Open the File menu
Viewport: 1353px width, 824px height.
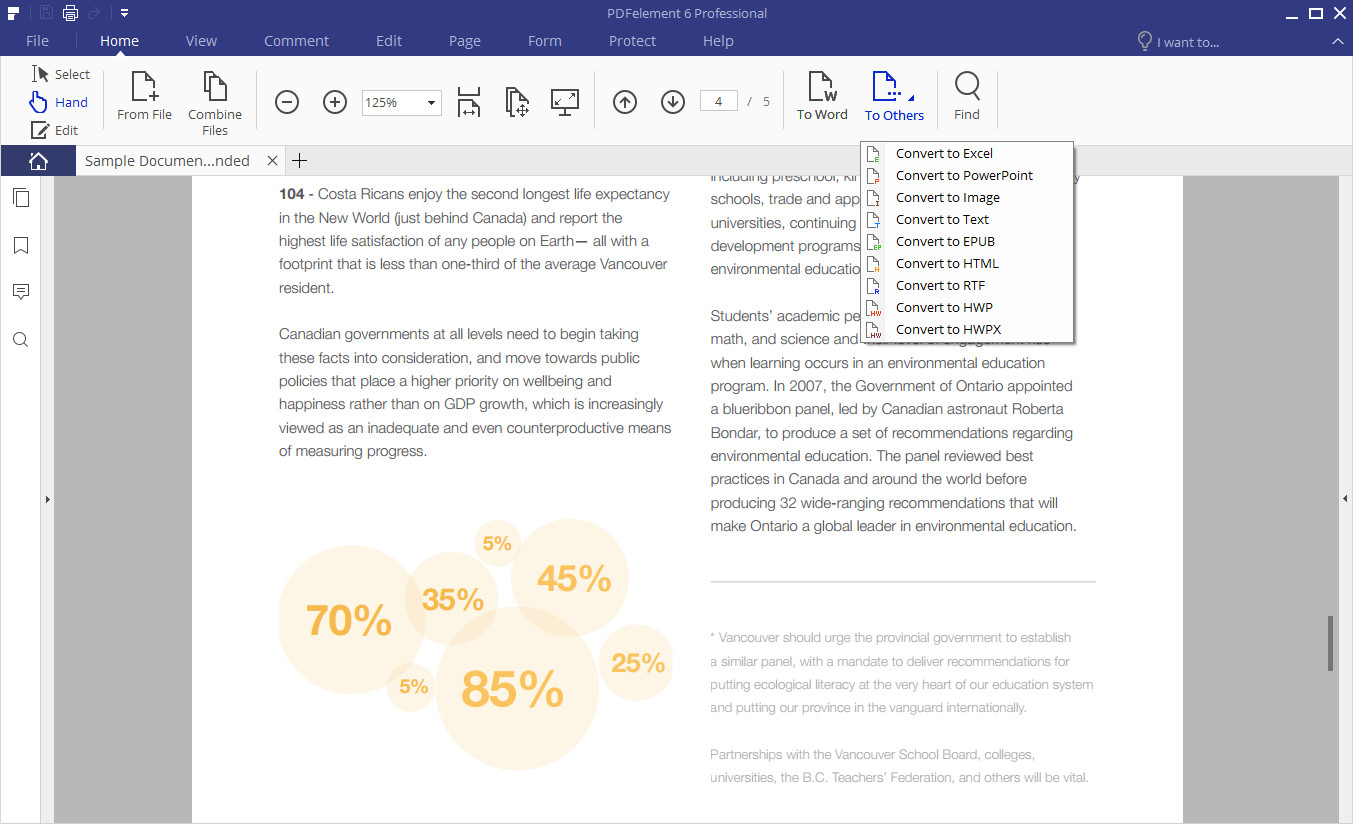click(37, 41)
